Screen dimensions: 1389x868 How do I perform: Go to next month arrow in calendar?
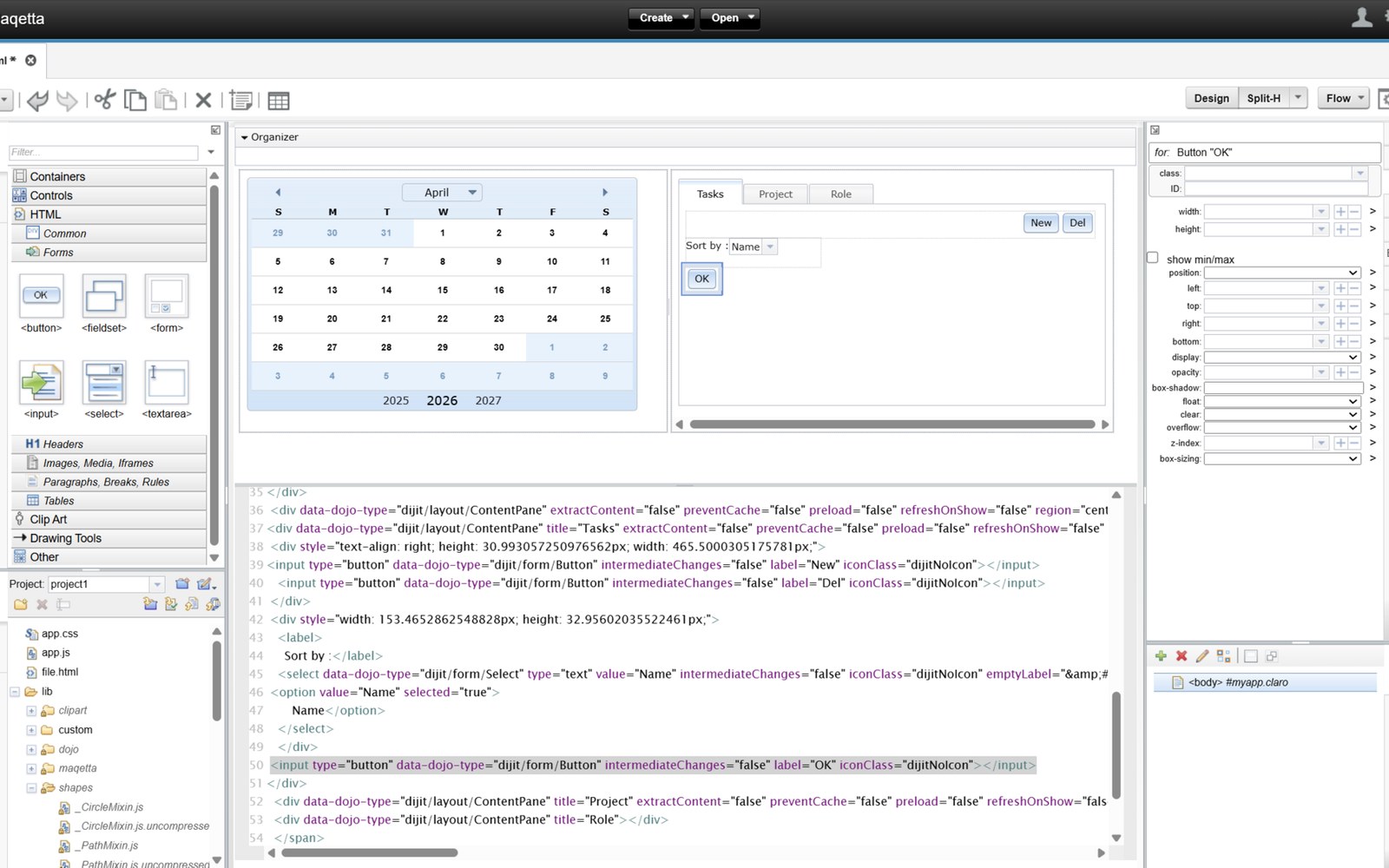pos(605,193)
